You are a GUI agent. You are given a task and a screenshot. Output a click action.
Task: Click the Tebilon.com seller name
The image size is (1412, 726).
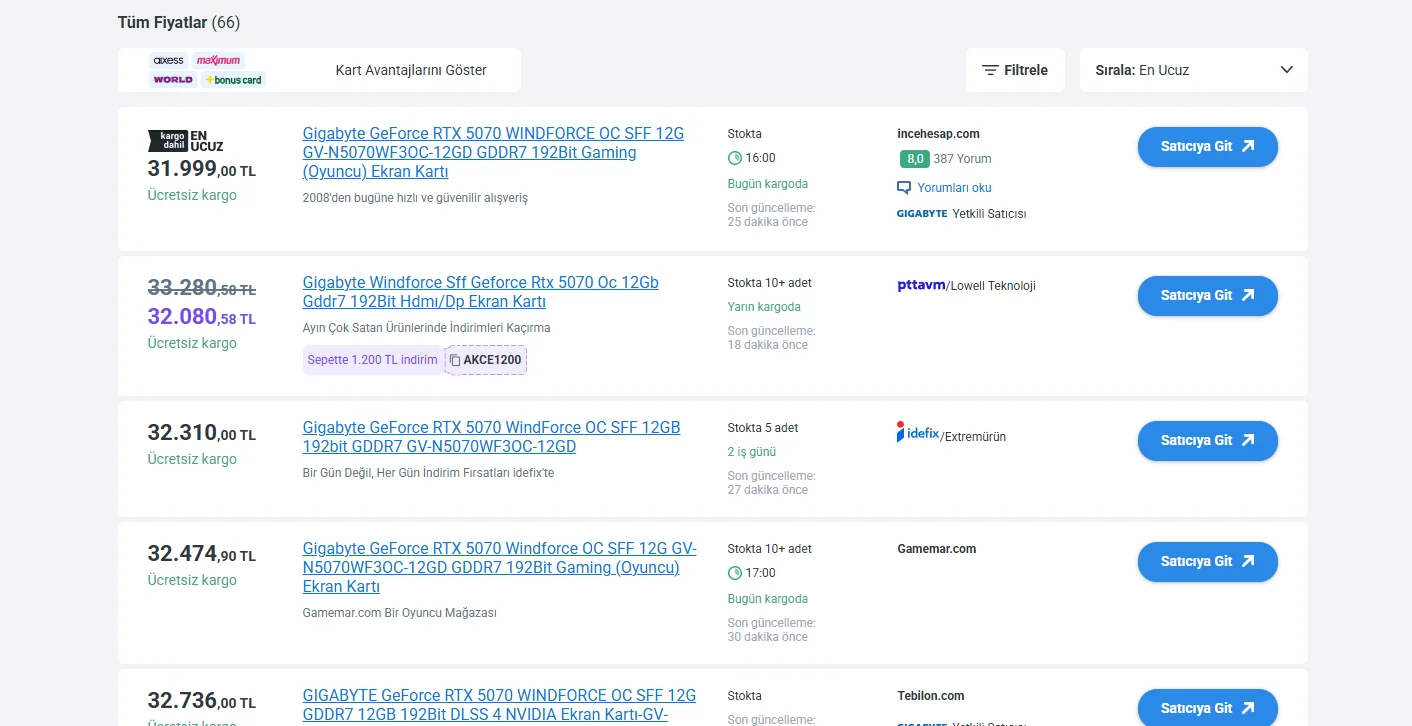coord(931,696)
